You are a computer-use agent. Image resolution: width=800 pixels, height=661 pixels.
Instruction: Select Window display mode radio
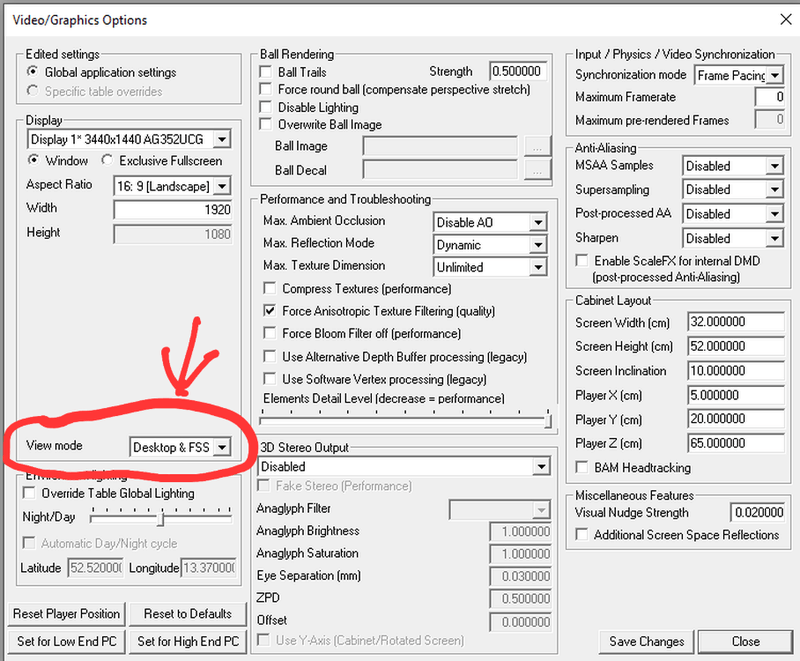click(x=34, y=160)
